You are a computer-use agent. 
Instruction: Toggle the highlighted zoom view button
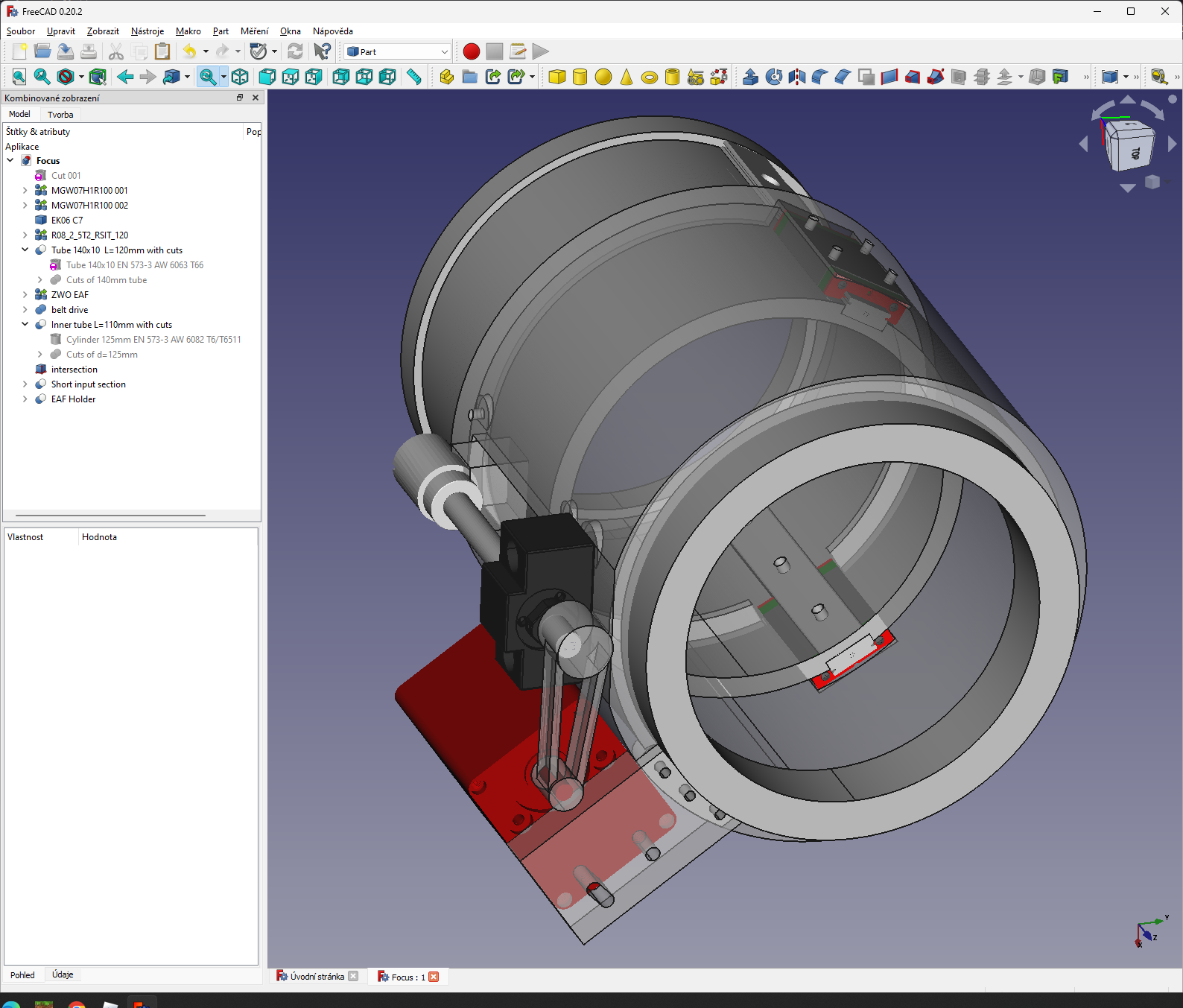click(x=208, y=77)
